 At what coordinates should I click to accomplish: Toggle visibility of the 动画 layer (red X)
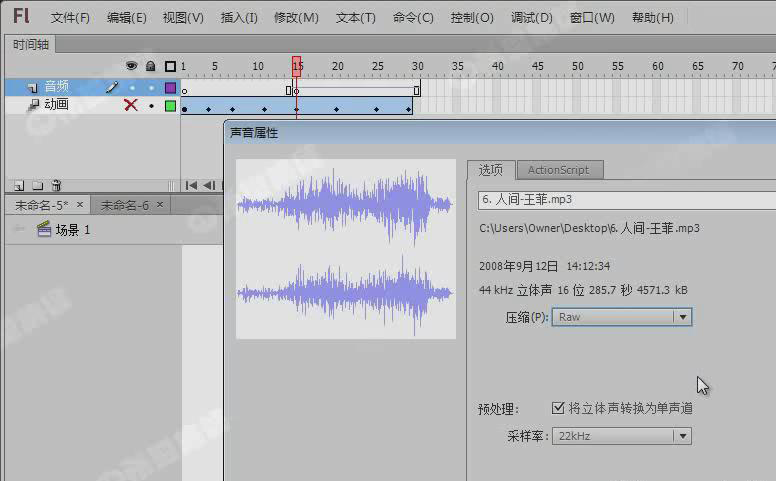(x=130, y=105)
